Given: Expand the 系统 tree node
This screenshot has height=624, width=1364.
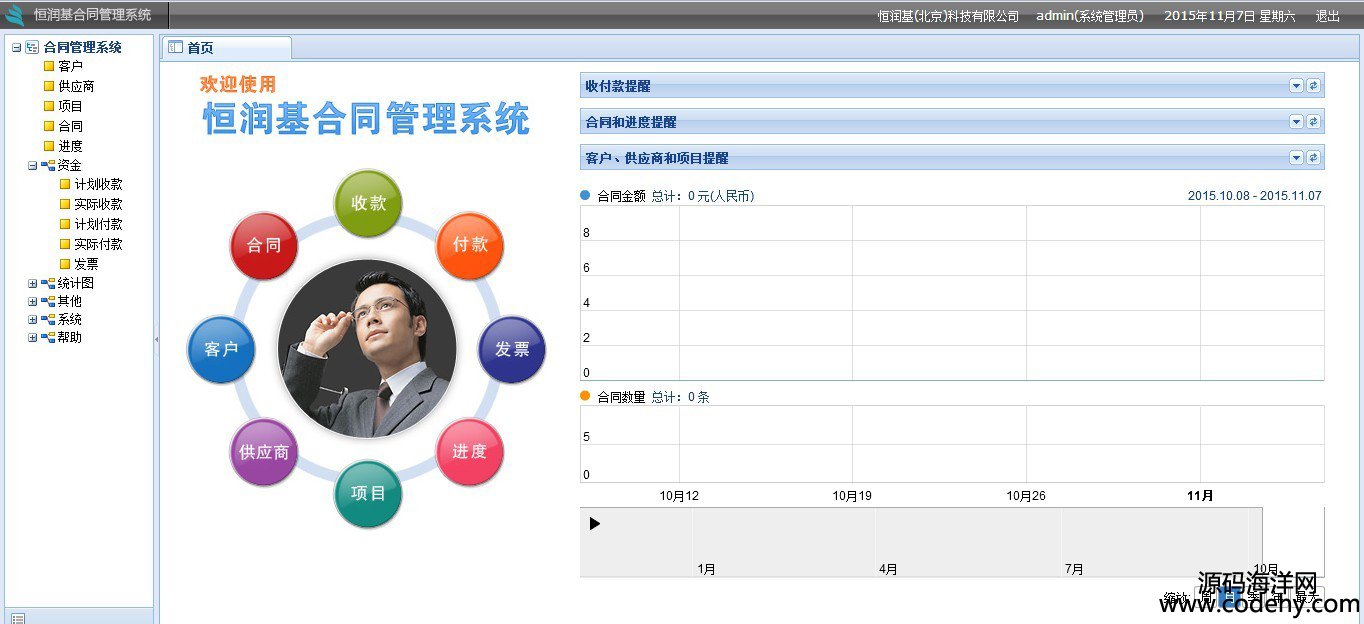Looking at the screenshot, I should click(x=33, y=320).
